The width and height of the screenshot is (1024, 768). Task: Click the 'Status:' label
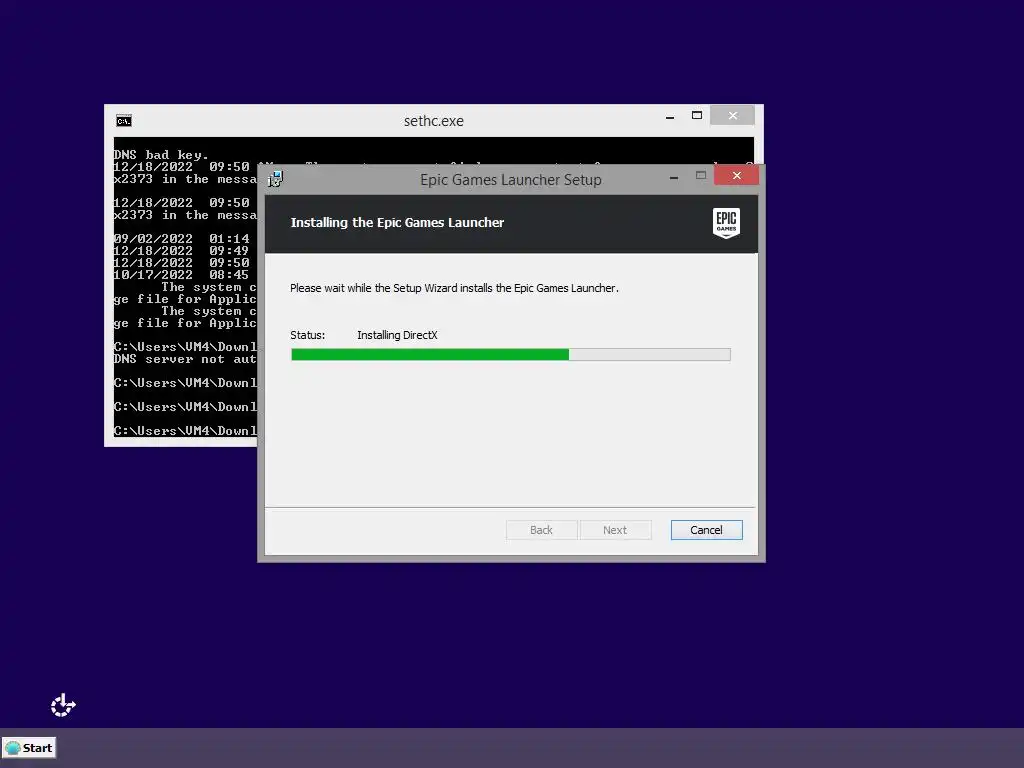coord(307,335)
